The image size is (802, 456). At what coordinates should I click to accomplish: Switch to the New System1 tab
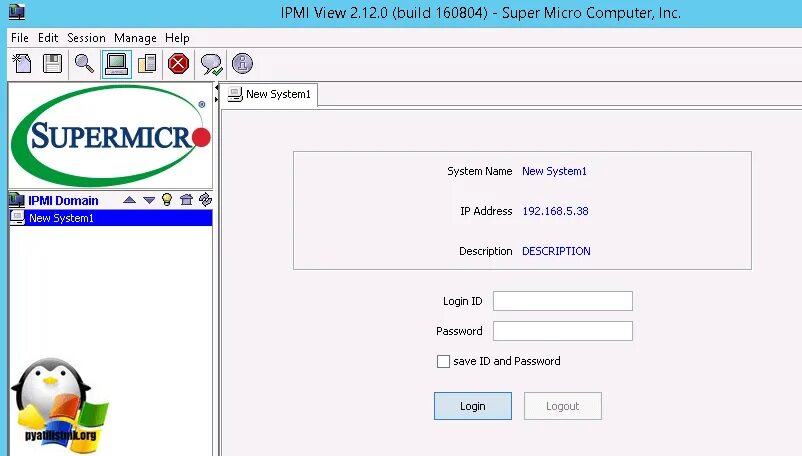pyautogui.click(x=269, y=95)
